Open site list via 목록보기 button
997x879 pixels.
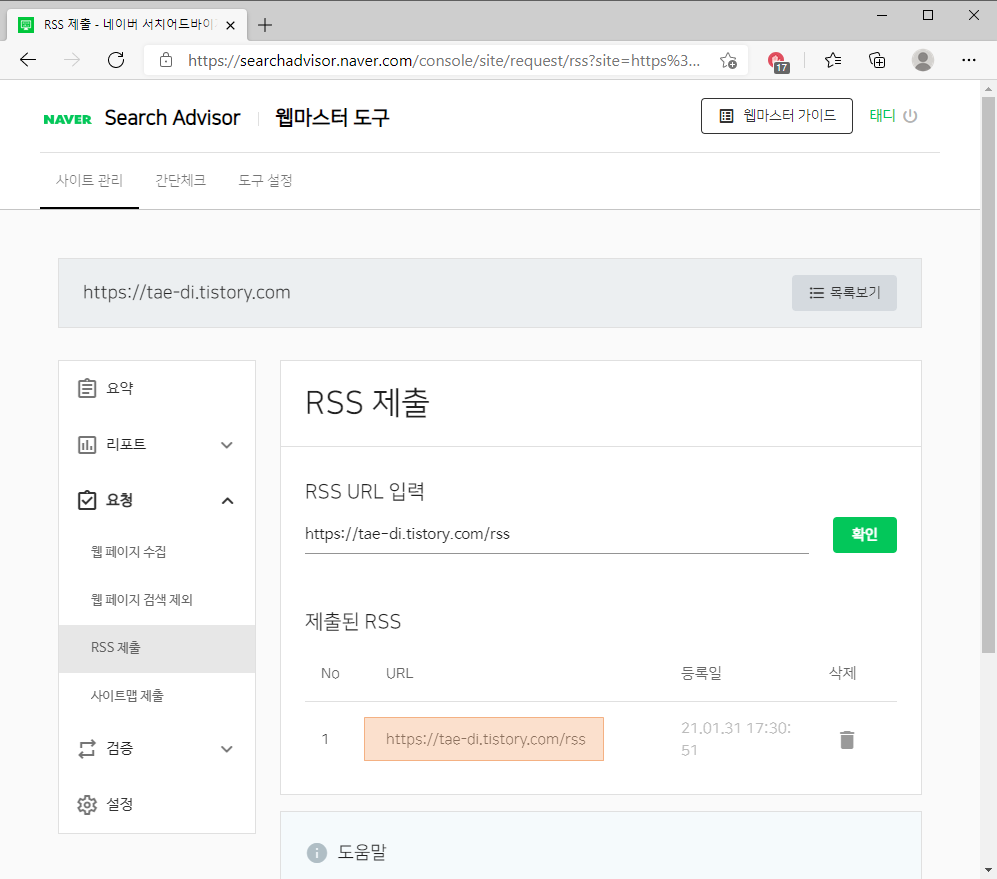(844, 292)
